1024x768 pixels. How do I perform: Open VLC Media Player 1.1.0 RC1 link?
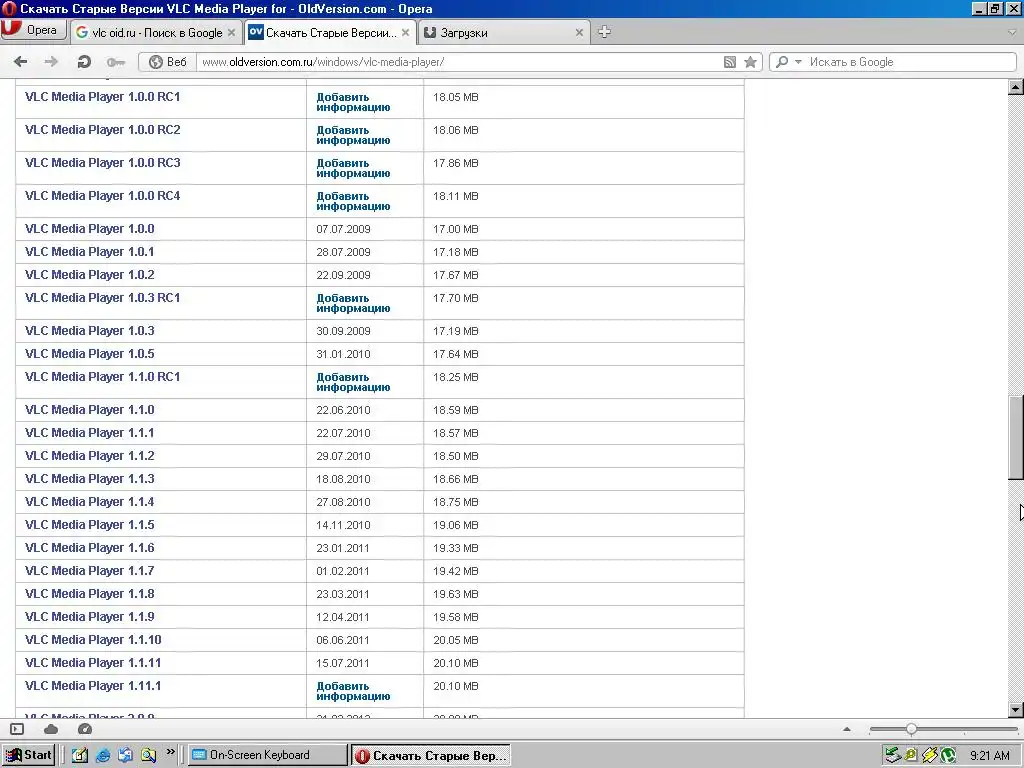(103, 376)
